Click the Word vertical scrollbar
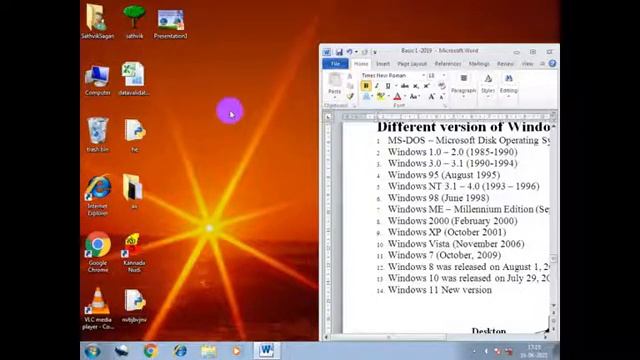 (x=553, y=214)
